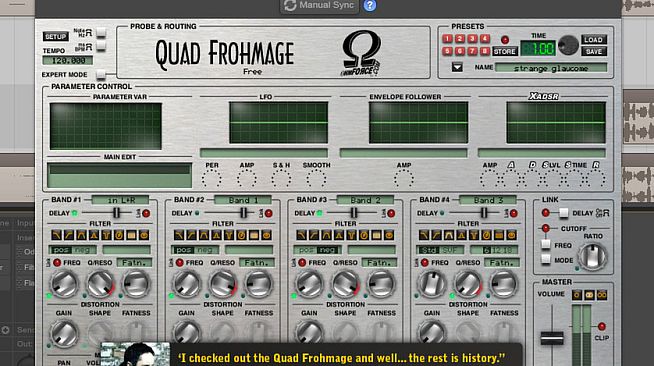This screenshot has height=366, width=654.
Task: Select the low-pass filter icon in Band #2
Action: [179, 236]
